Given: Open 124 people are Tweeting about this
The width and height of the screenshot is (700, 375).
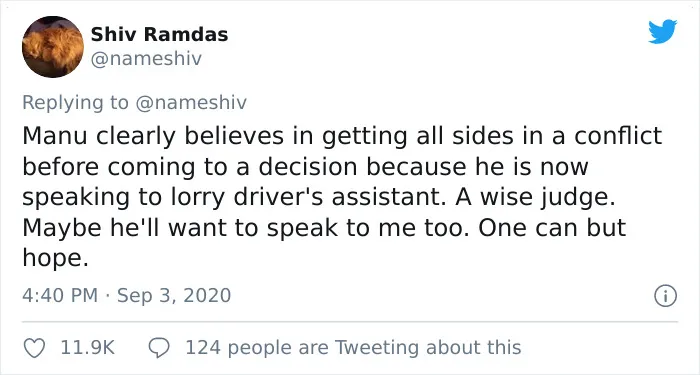Looking at the screenshot, I should tap(353, 348).
